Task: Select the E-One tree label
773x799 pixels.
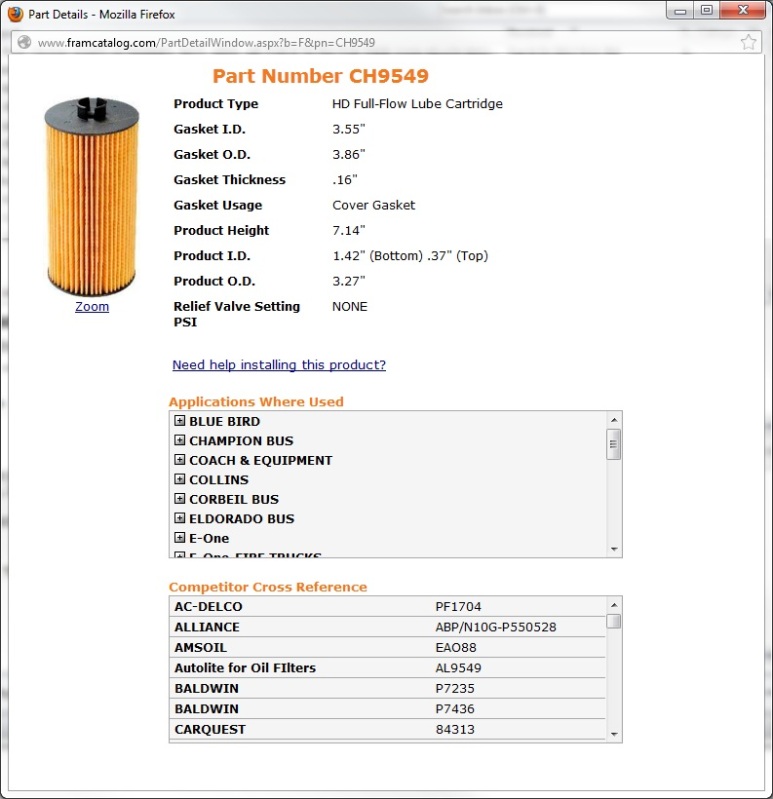Action: (209, 538)
